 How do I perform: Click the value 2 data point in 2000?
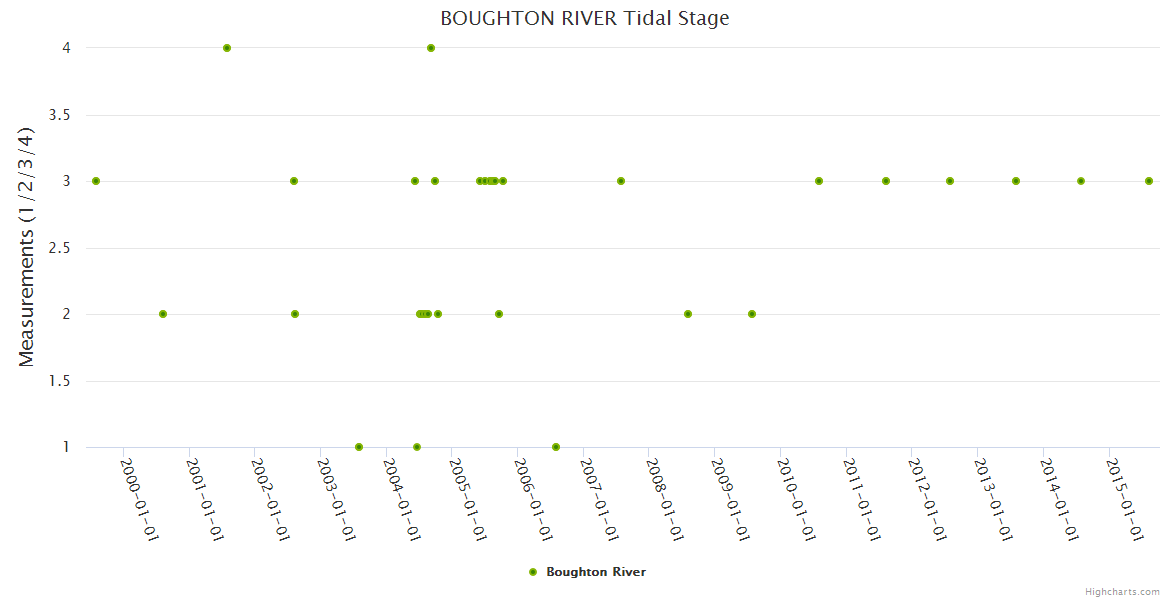(163, 314)
